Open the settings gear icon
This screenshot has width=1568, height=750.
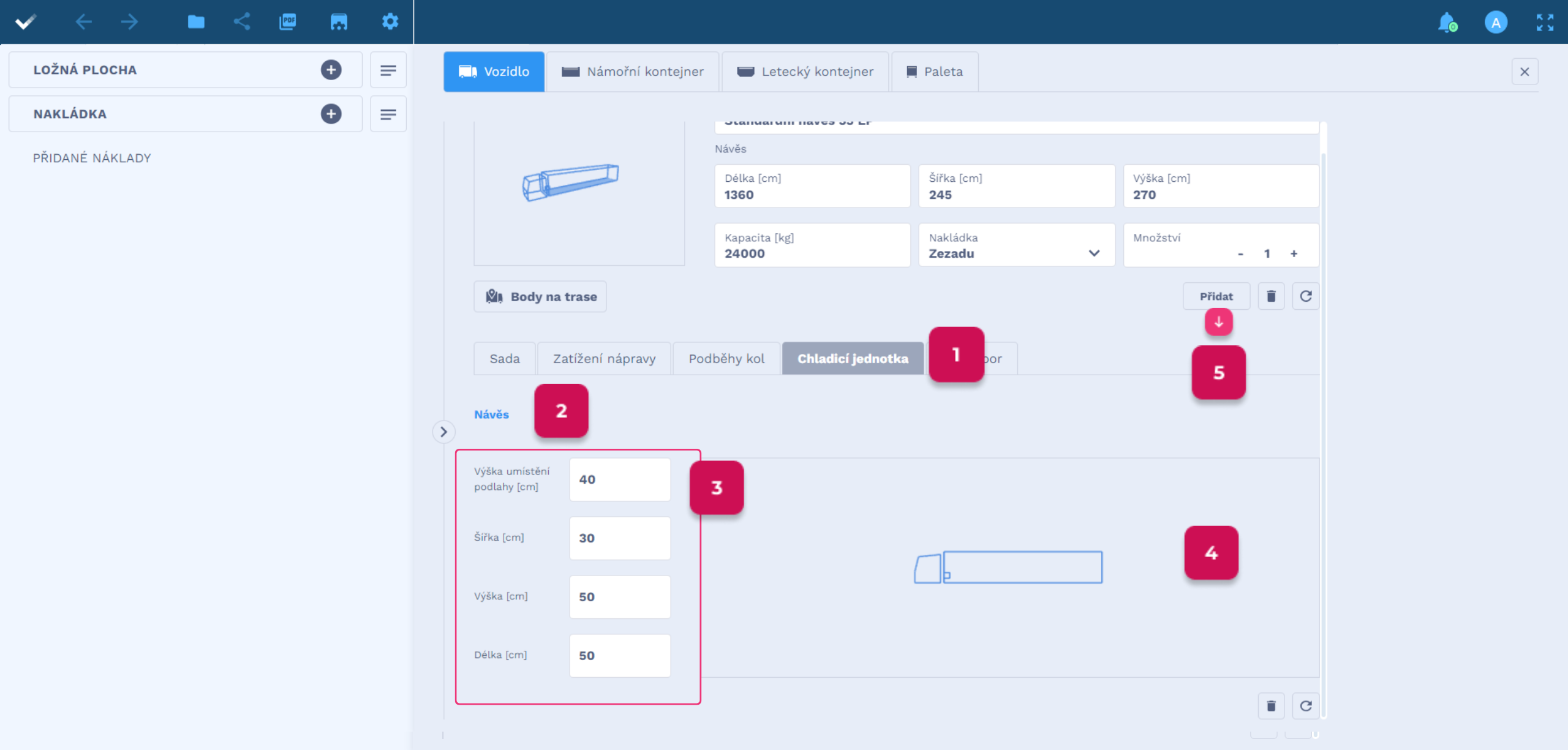(x=390, y=22)
